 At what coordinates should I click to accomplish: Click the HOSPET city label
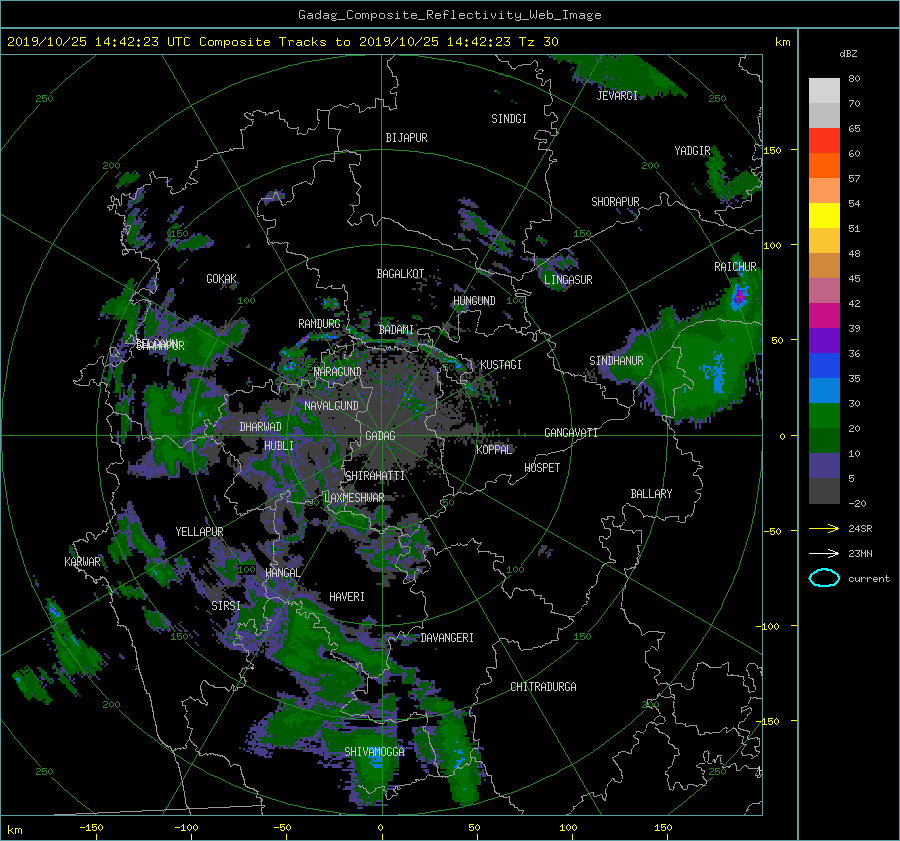click(542, 468)
